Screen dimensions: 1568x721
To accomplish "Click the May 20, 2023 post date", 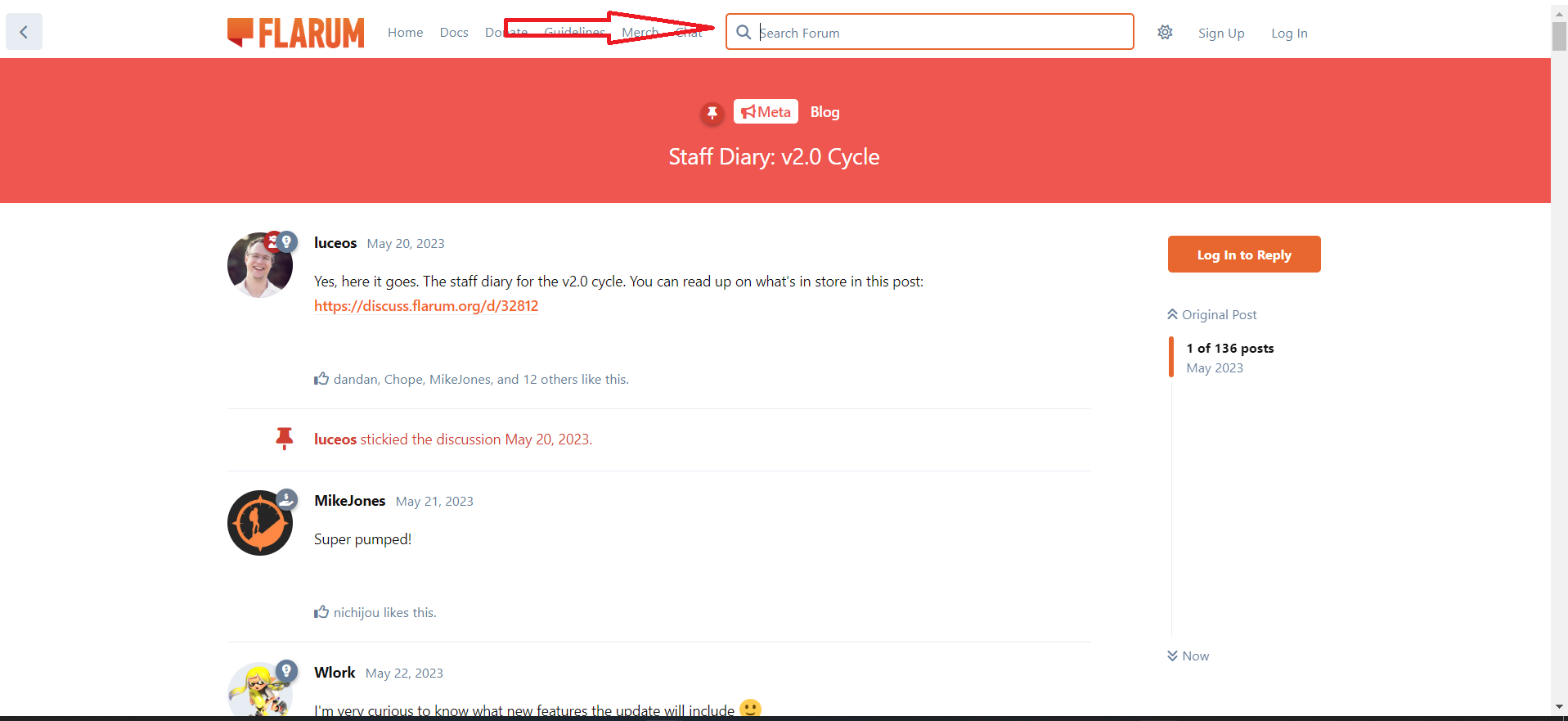I will [406, 243].
